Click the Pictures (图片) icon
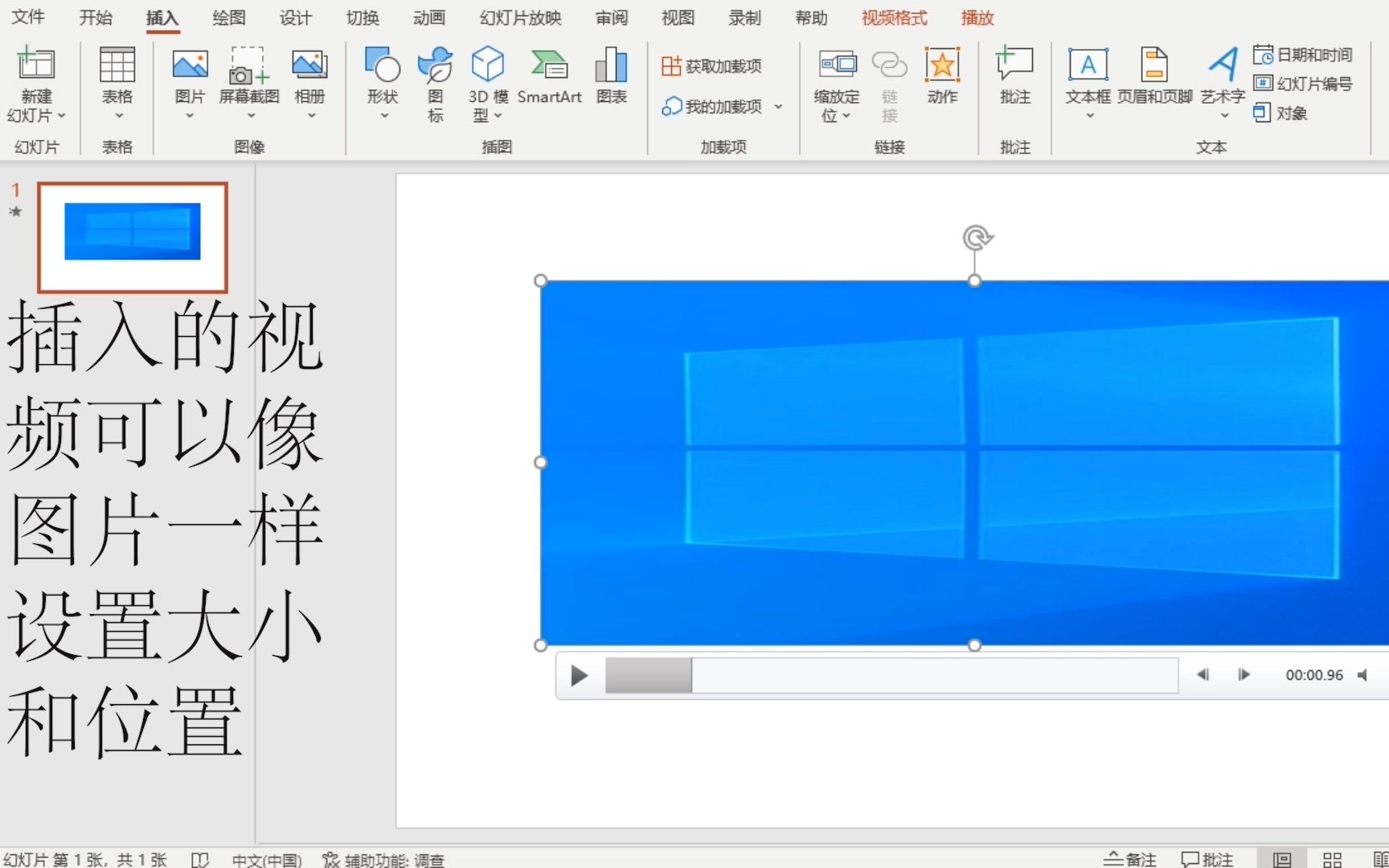This screenshot has width=1389, height=868. point(191,65)
